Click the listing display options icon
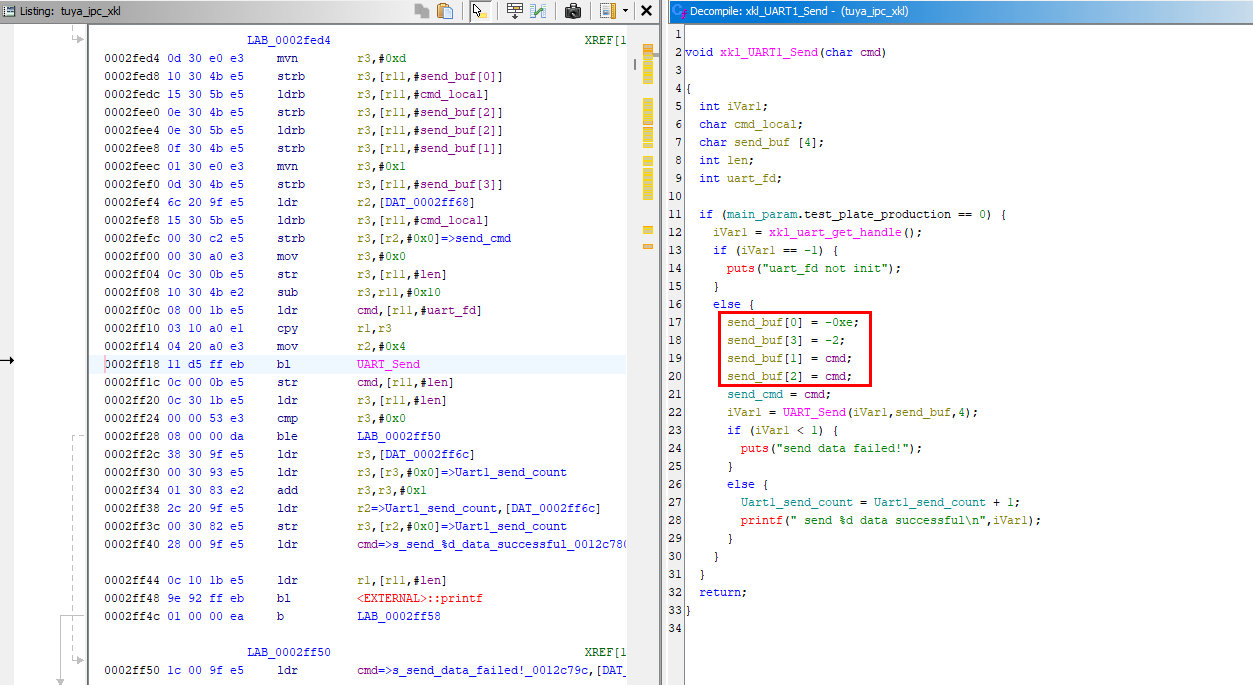Image resolution: width=1253 pixels, height=685 pixels. 607,11
